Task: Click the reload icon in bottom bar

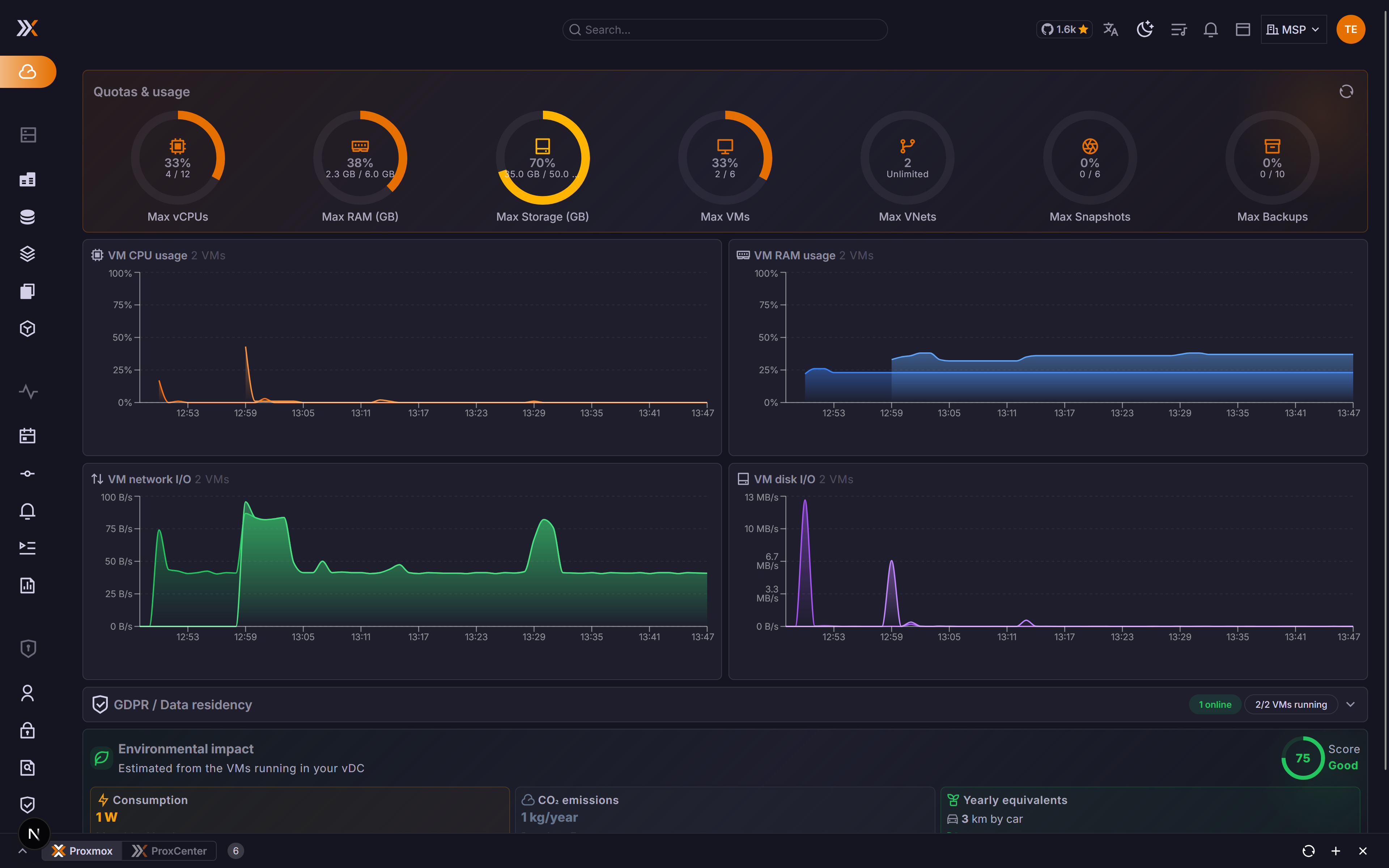Action: tap(1309, 851)
